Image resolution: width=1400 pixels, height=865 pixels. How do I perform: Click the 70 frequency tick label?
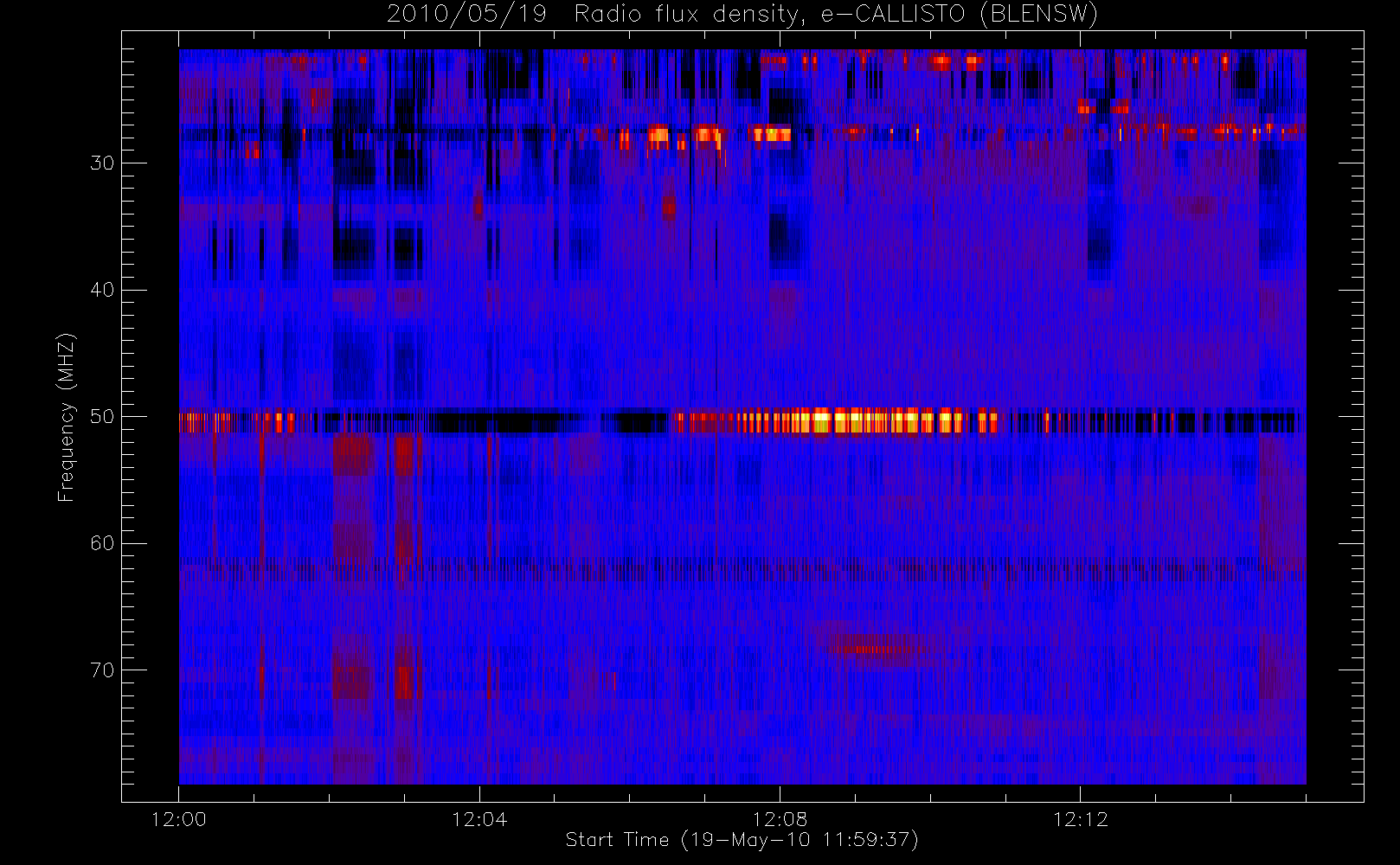(x=102, y=670)
